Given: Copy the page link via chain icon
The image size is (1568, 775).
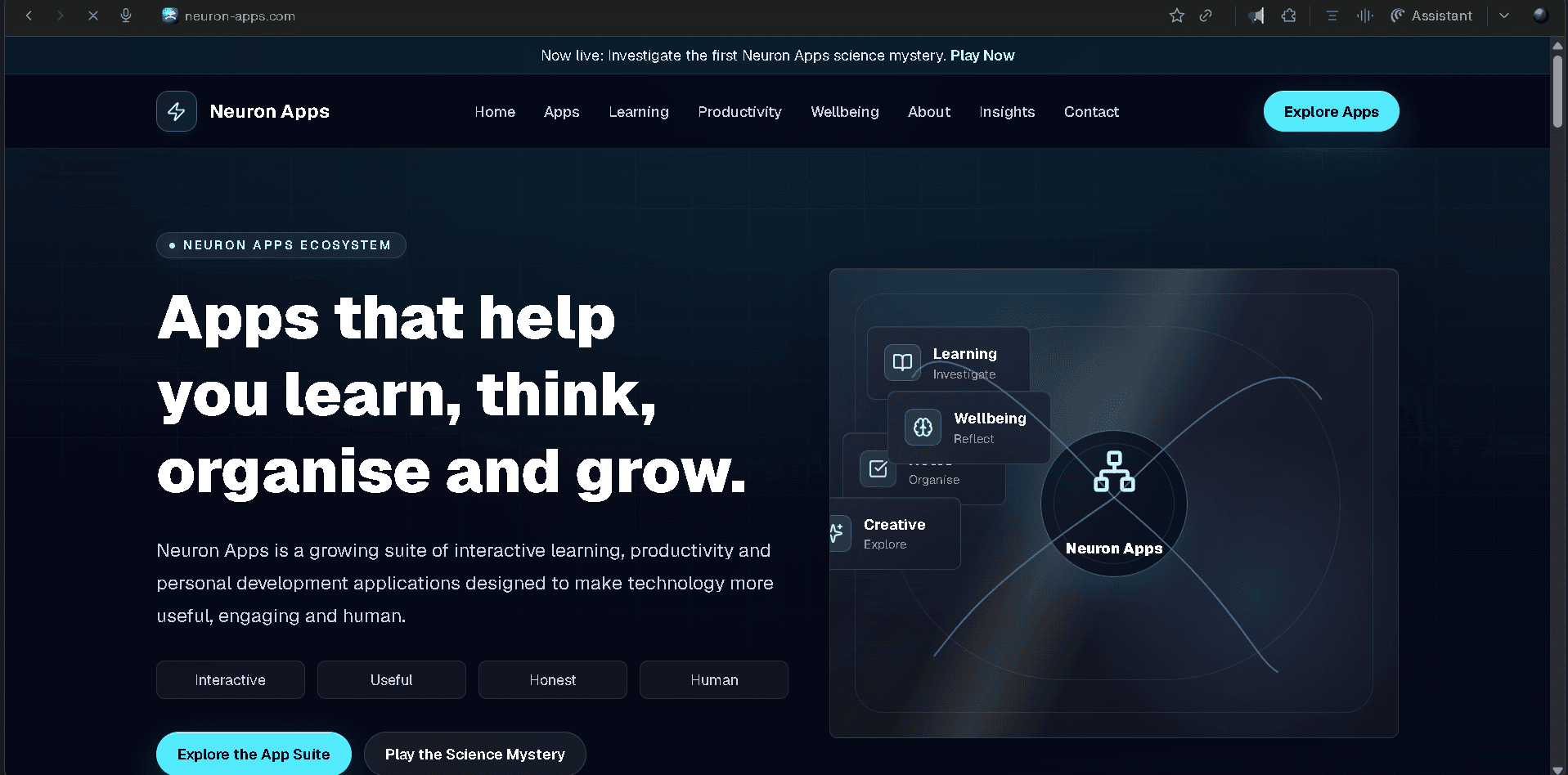Looking at the screenshot, I should [x=1206, y=16].
